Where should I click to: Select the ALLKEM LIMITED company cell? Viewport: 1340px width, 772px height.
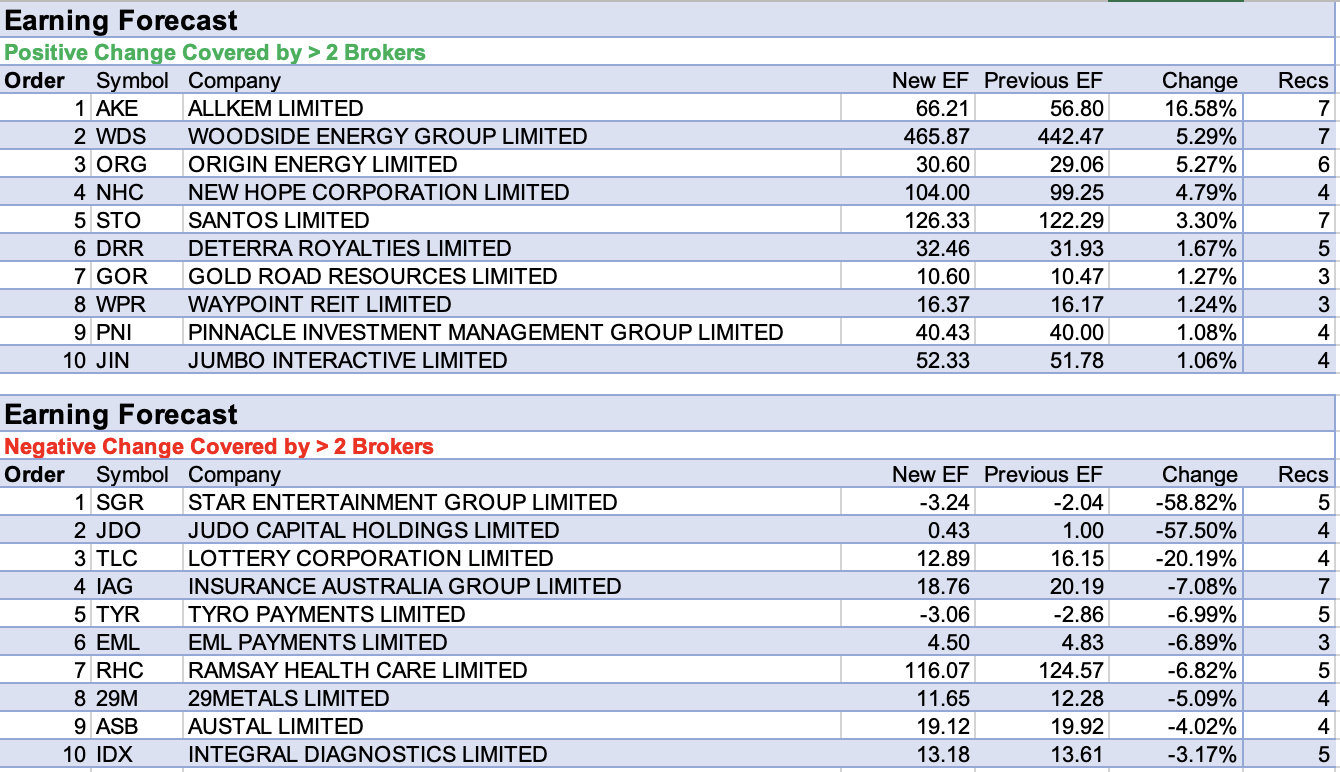click(x=276, y=108)
